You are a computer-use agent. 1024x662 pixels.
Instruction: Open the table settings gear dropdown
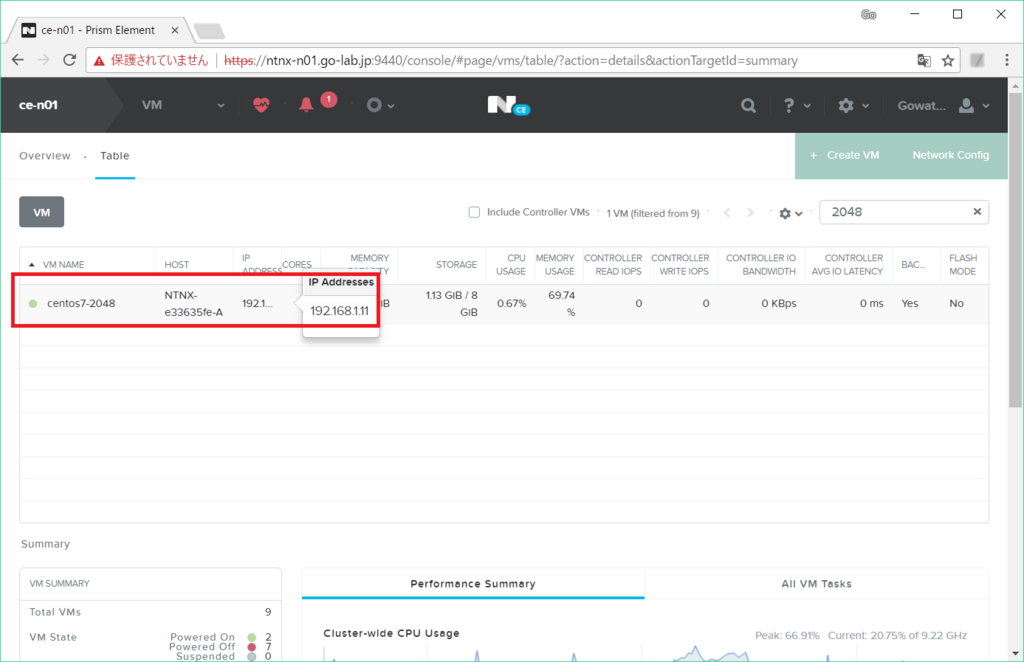(x=790, y=213)
